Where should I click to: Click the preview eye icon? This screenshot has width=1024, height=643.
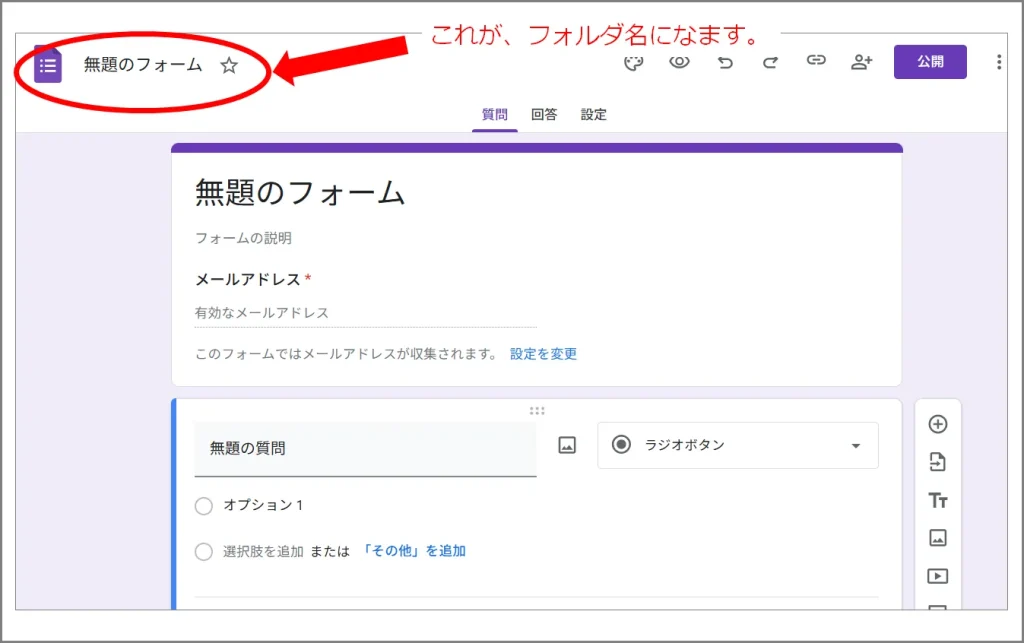(680, 62)
